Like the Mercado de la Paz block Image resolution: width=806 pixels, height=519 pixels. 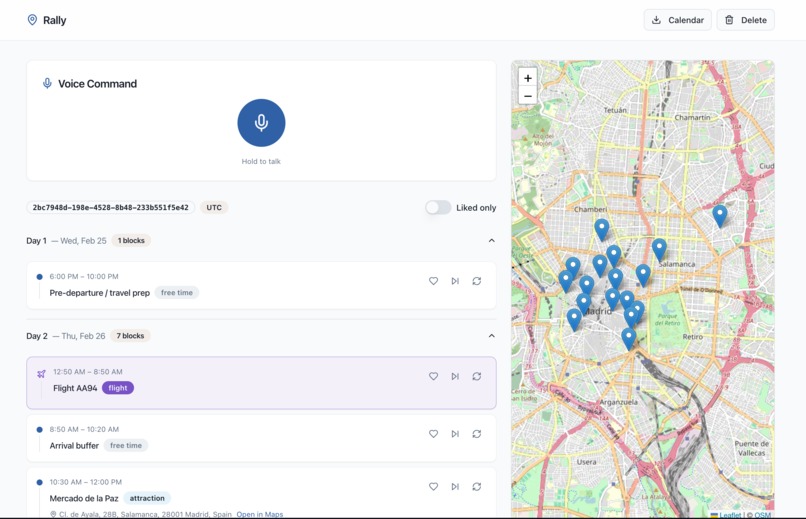433,486
